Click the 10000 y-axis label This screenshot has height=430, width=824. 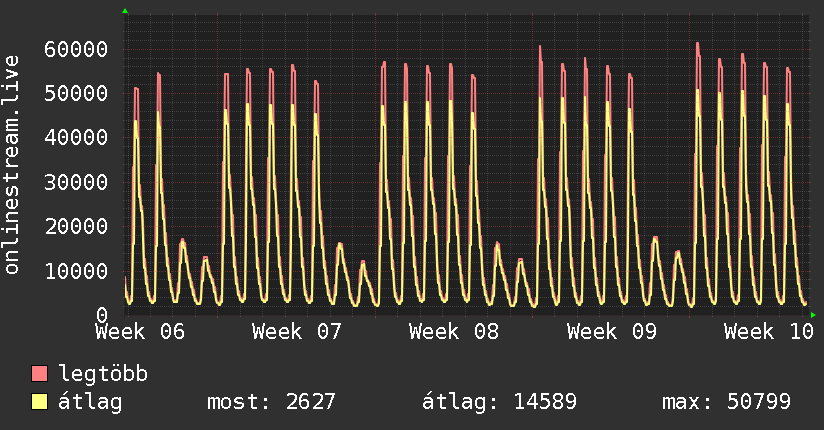tap(76, 271)
